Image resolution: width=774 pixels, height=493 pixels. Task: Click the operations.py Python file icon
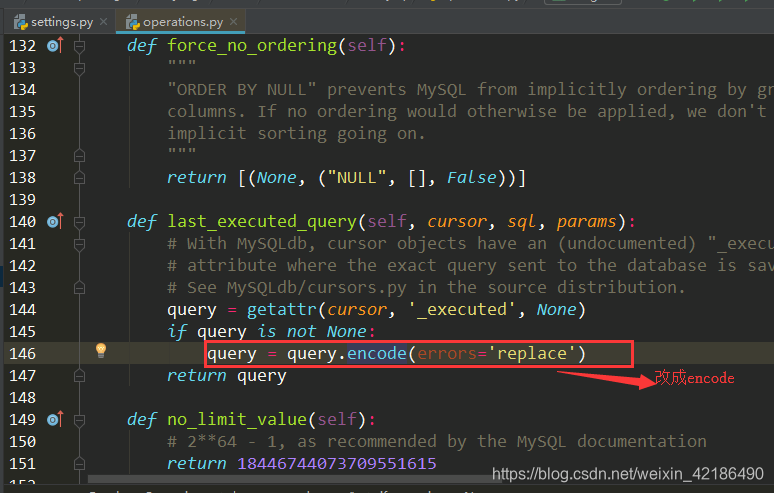point(133,22)
